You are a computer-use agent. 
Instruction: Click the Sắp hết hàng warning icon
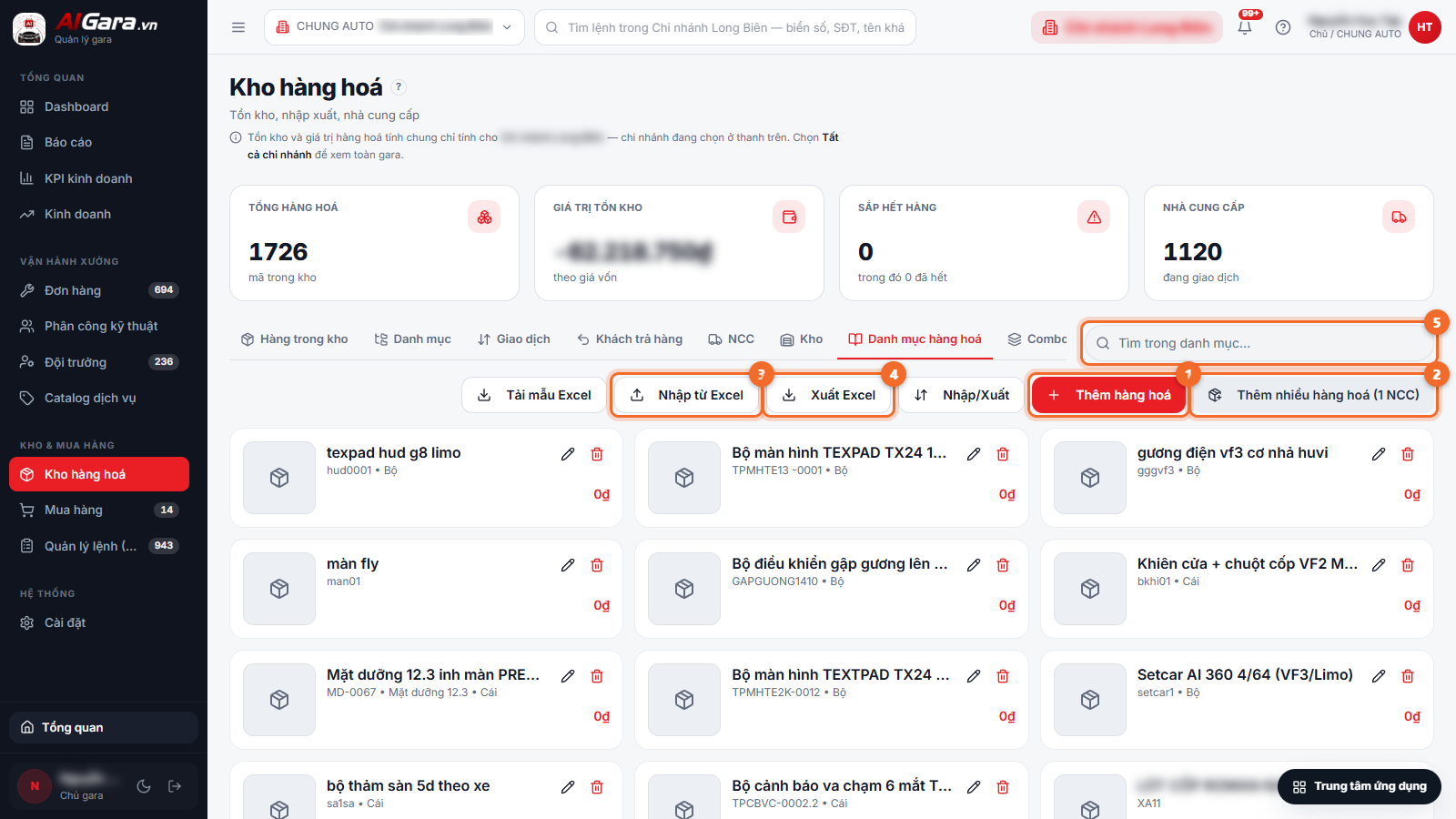1094,217
